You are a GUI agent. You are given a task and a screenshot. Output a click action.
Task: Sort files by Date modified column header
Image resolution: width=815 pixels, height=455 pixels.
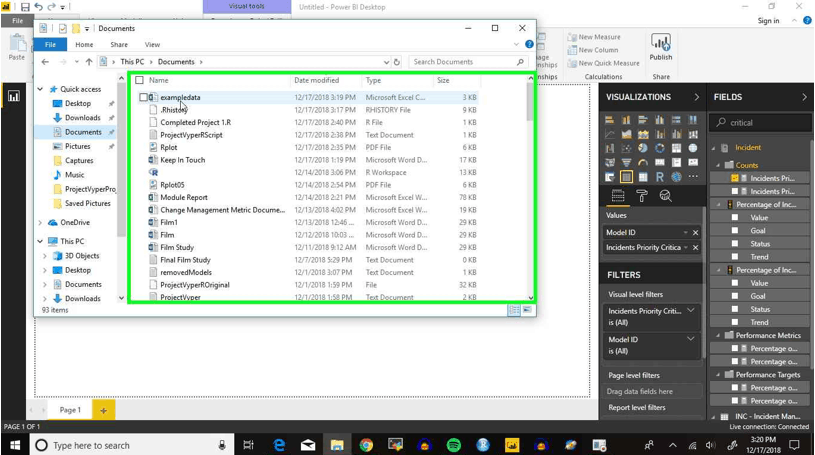coord(317,80)
